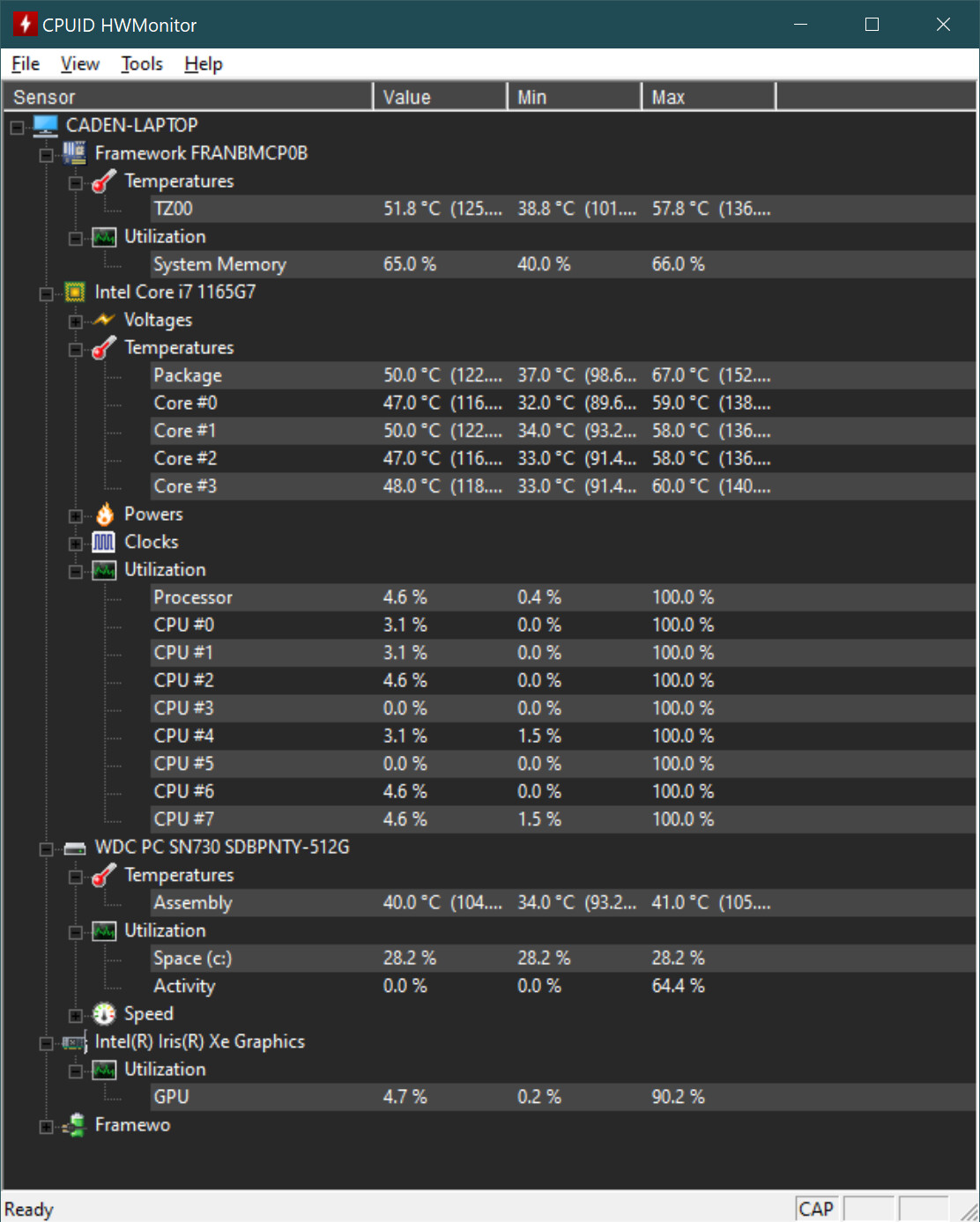Expand the Clocks node
This screenshot has width=980, height=1222.
coord(76,544)
